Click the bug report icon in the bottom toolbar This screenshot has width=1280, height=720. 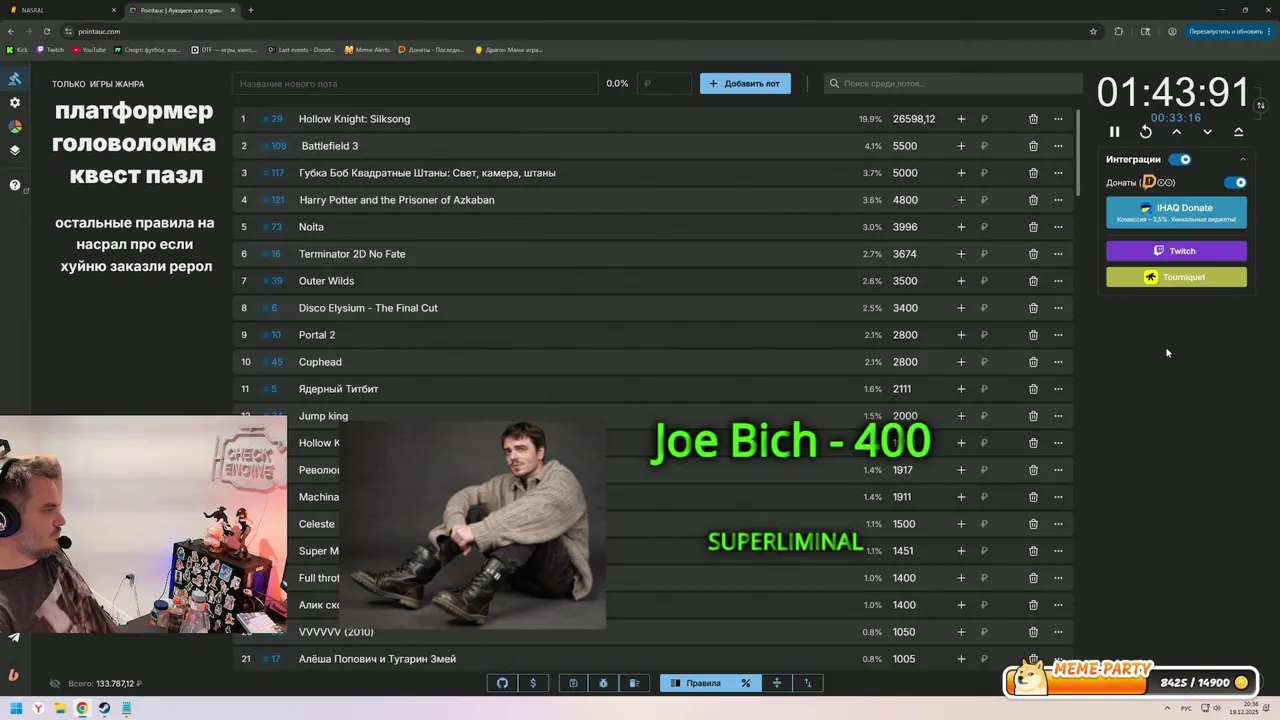pyautogui.click(x=603, y=683)
